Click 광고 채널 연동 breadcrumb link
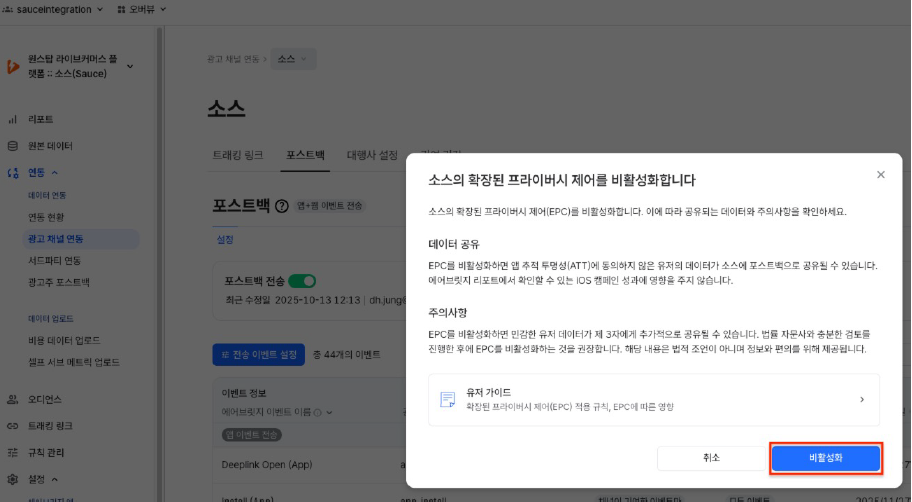Image resolution: width=912 pixels, height=502 pixels. click(233, 59)
